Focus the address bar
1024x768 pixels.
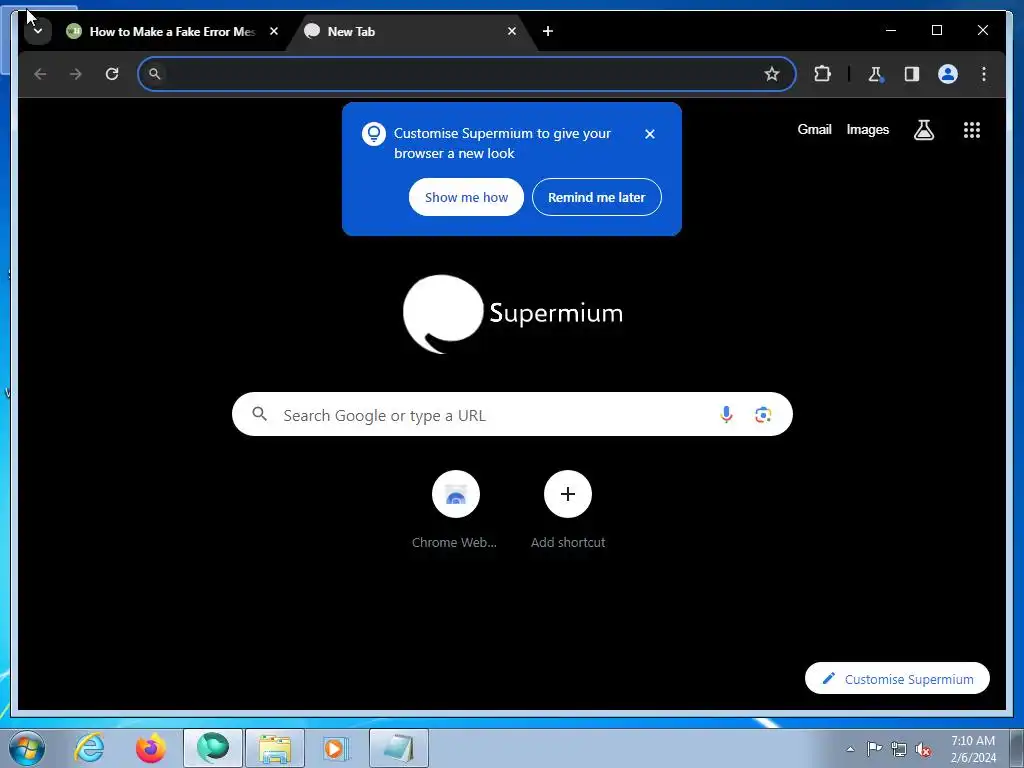pos(466,74)
